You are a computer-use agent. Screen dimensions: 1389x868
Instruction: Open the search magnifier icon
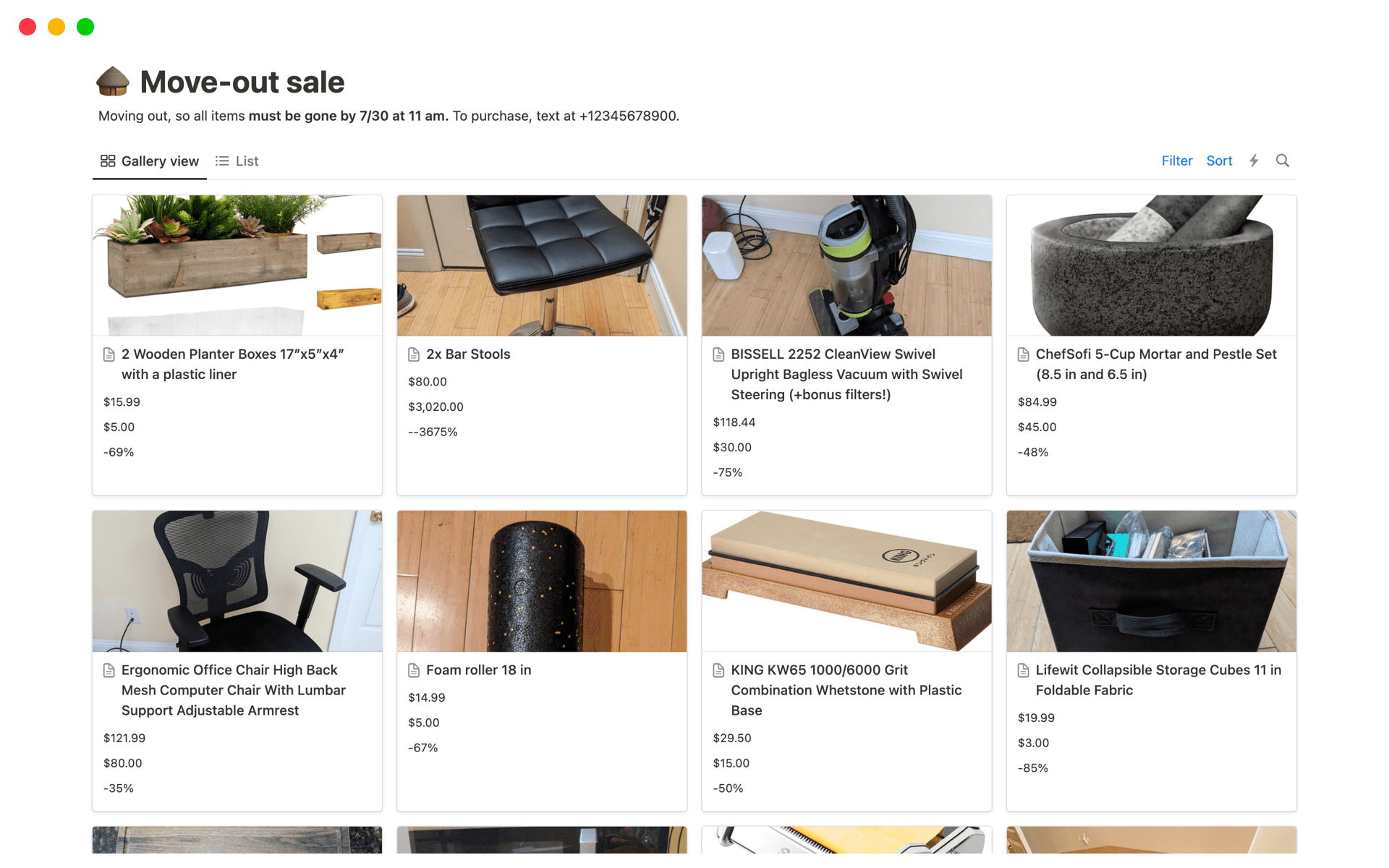coord(1282,161)
